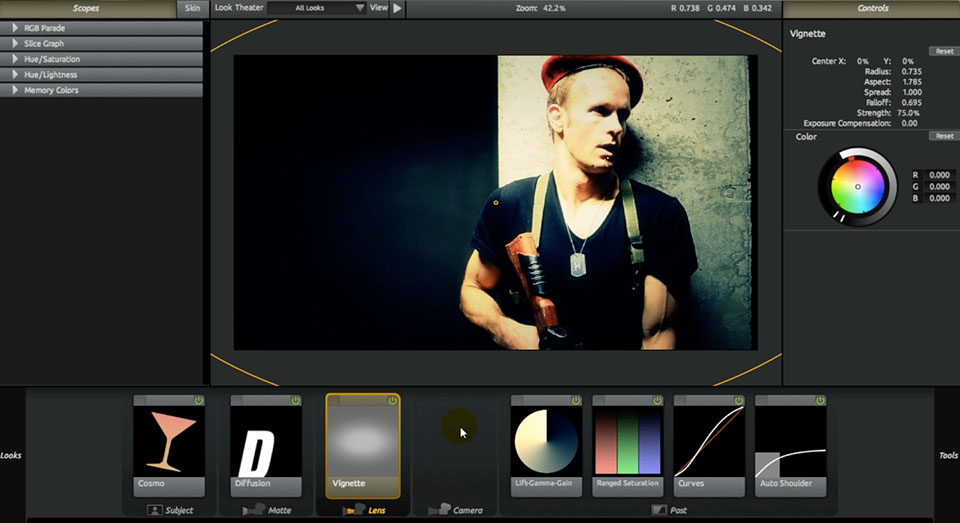
Task: Click the center of the color wheel
Action: pos(858,187)
